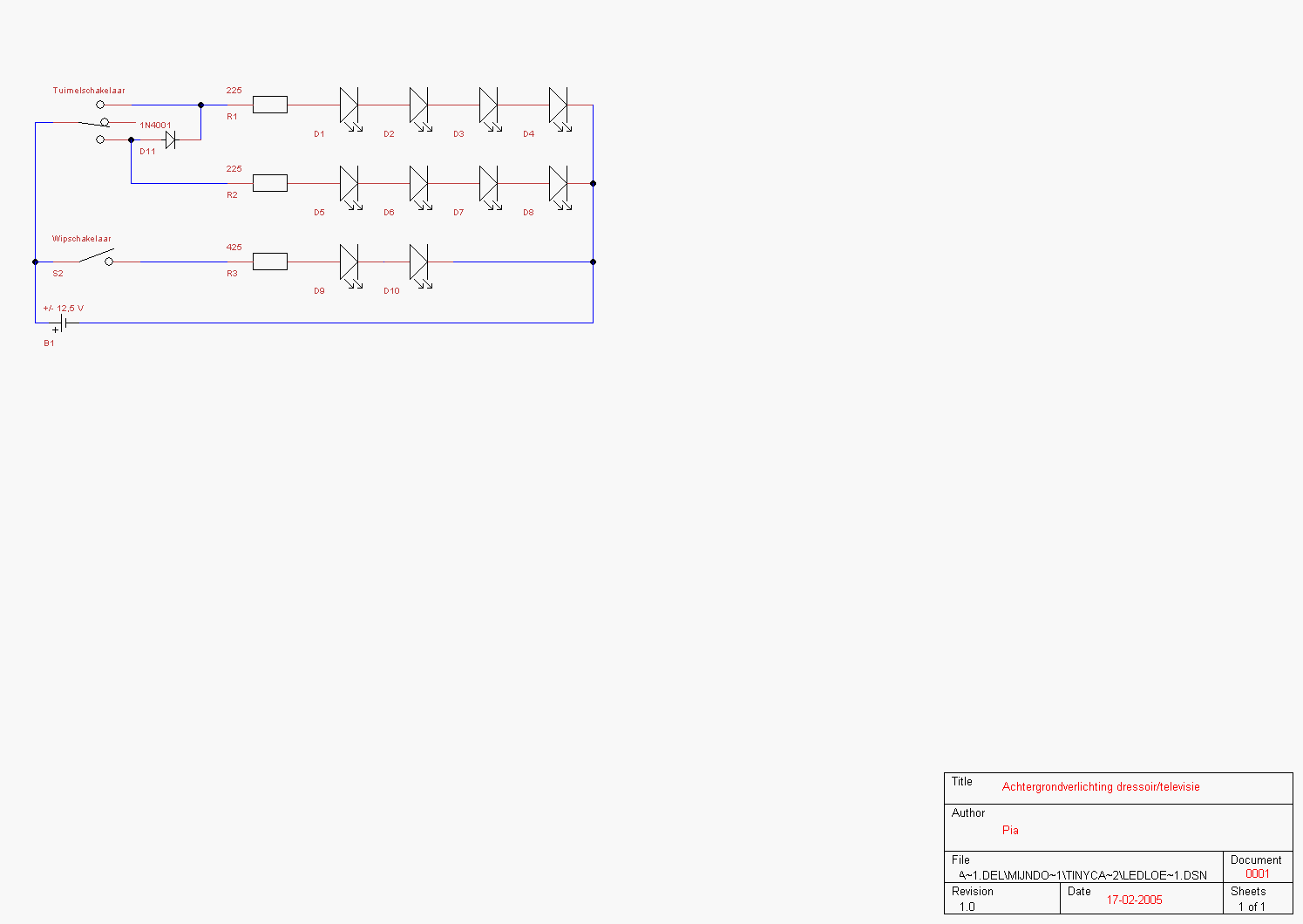Click the Wipschakelaar S2 switch symbol
Screen dimensions: 1303x924
pos(97,259)
